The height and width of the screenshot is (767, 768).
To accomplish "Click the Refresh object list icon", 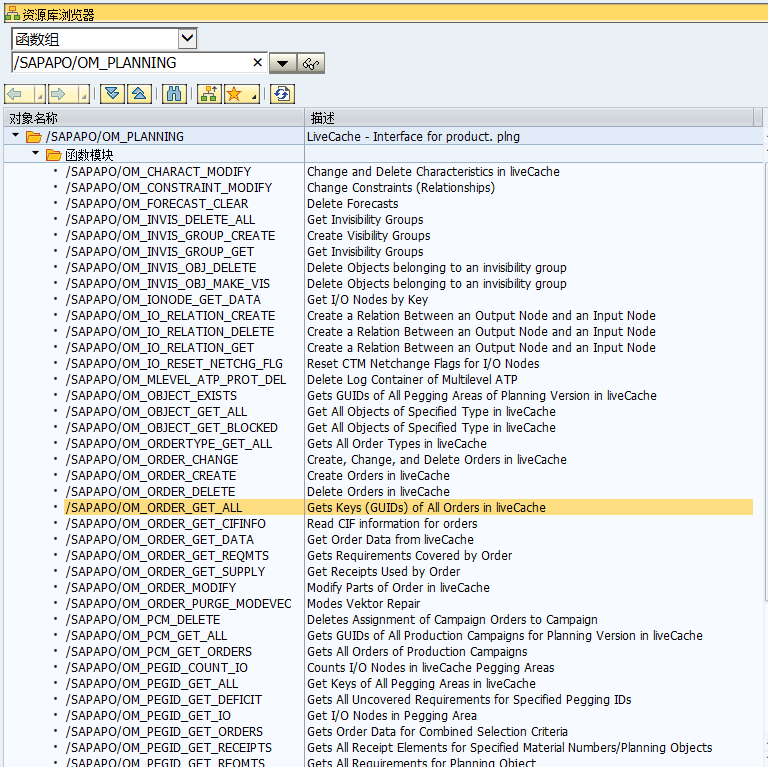I will (x=282, y=94).
